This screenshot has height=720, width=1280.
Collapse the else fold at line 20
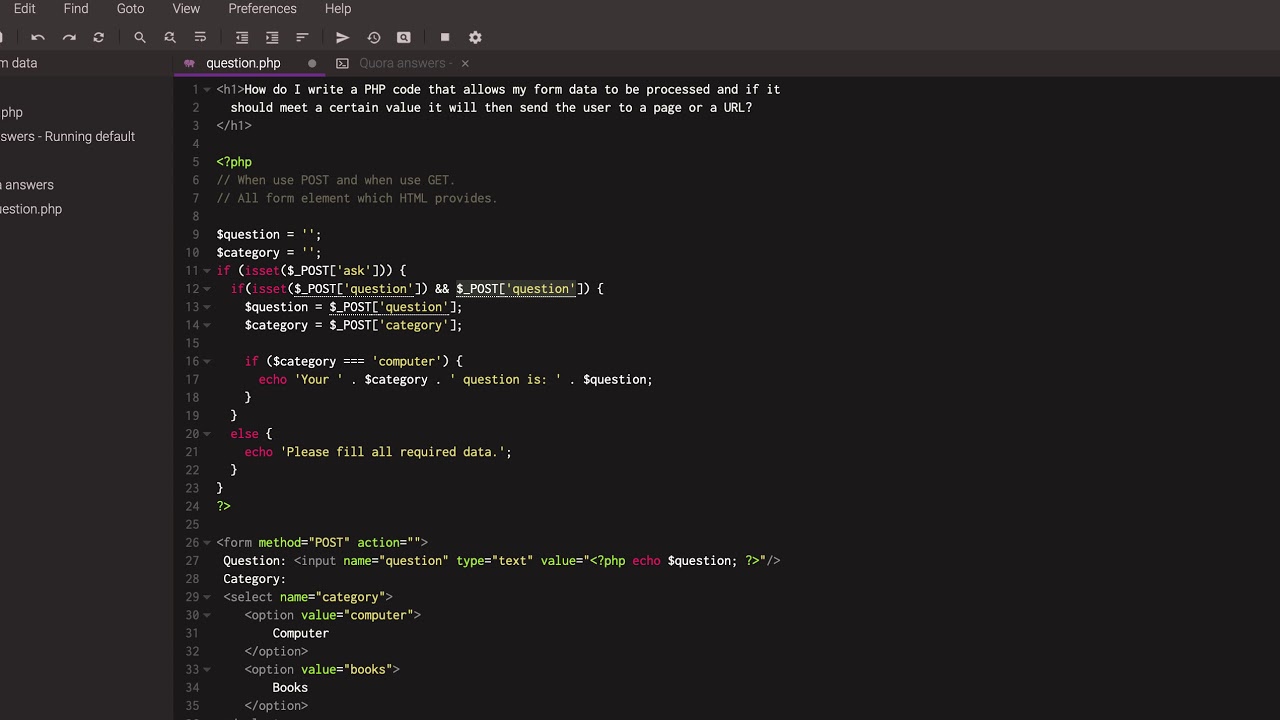pos(207,434)
